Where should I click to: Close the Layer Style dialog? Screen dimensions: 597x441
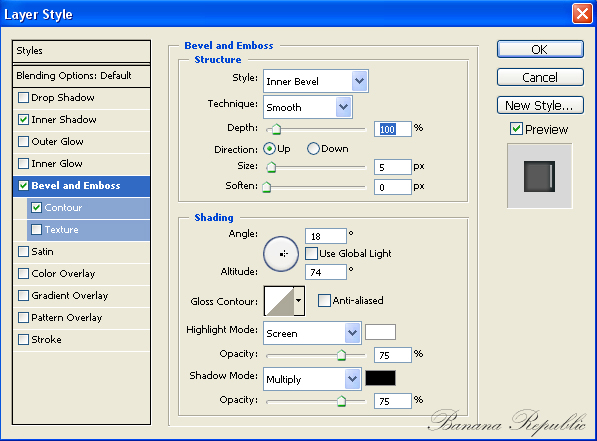click(582, 14)
